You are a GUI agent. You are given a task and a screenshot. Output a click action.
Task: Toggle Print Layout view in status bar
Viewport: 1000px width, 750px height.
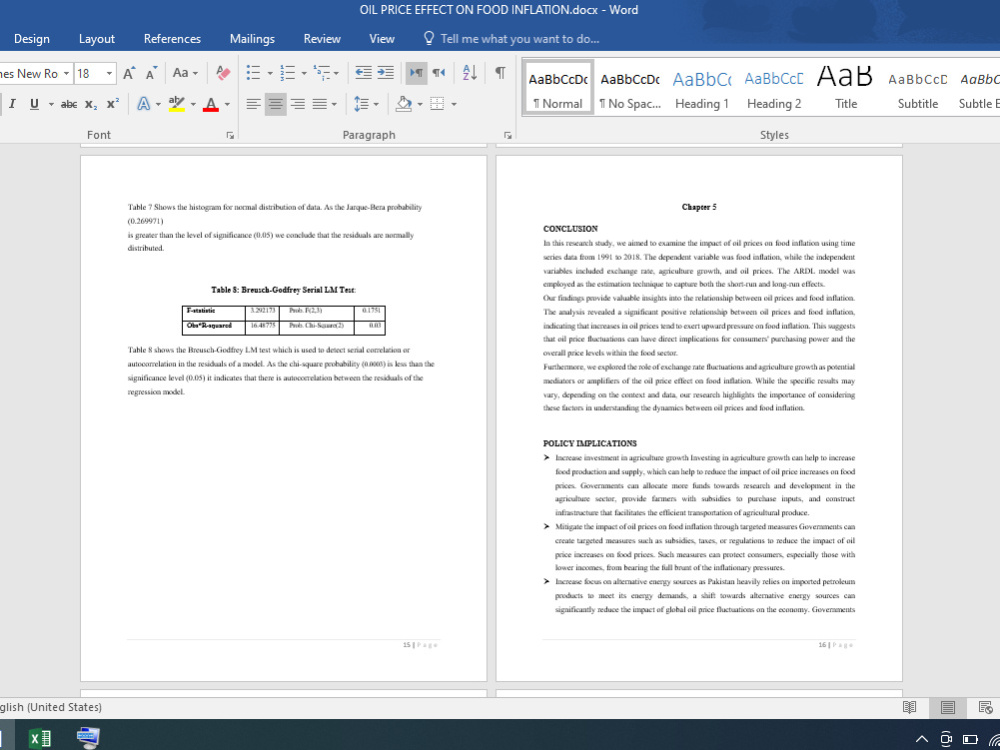pyautogui.click(x=948, y=707)
